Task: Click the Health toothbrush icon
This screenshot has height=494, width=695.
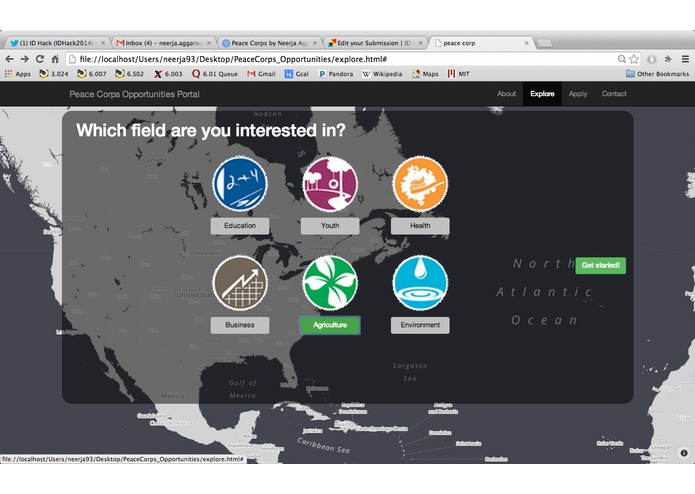Action: [420, 184]
